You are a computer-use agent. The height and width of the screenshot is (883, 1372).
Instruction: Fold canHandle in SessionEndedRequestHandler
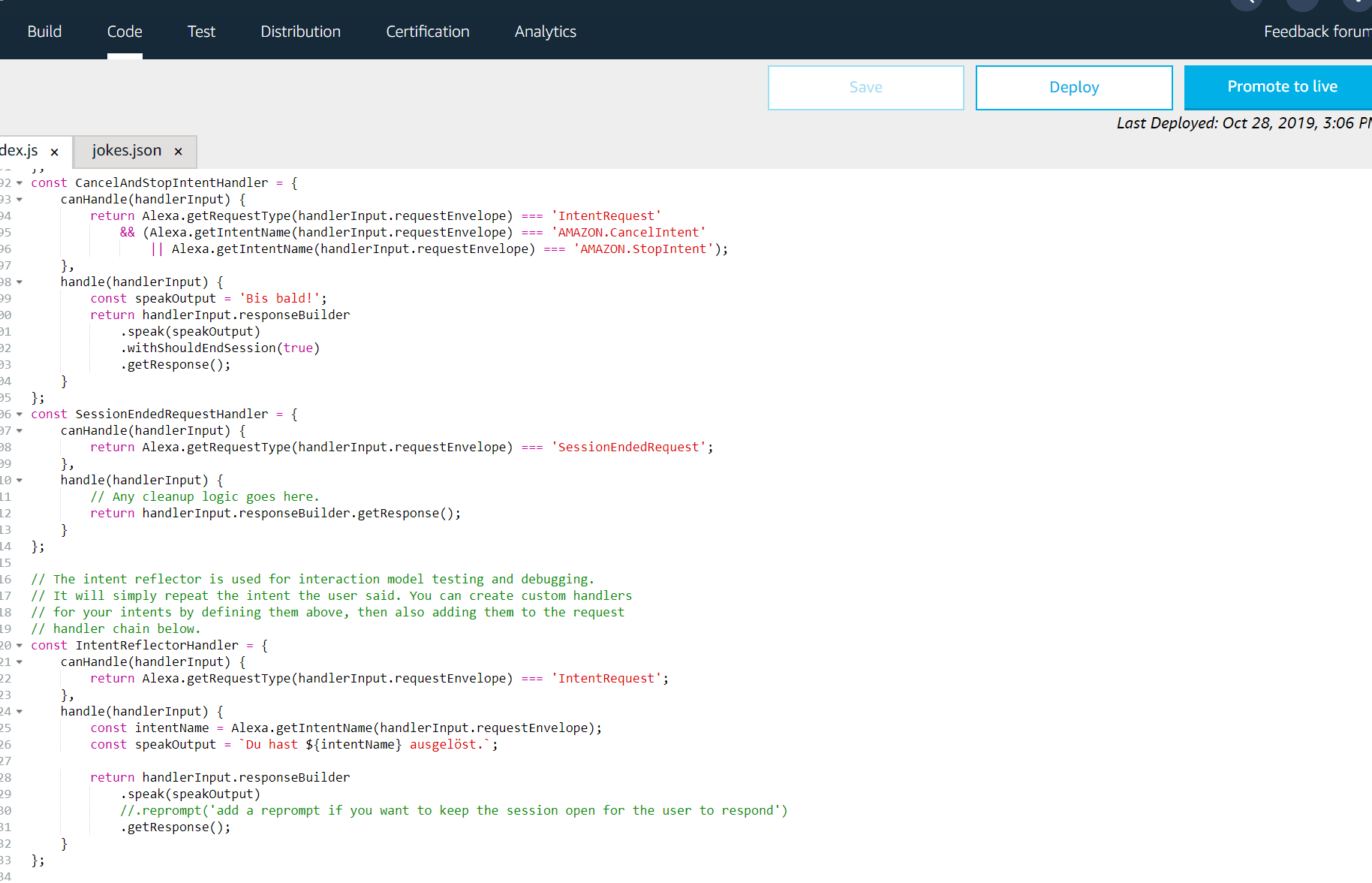tap(20, 431)
